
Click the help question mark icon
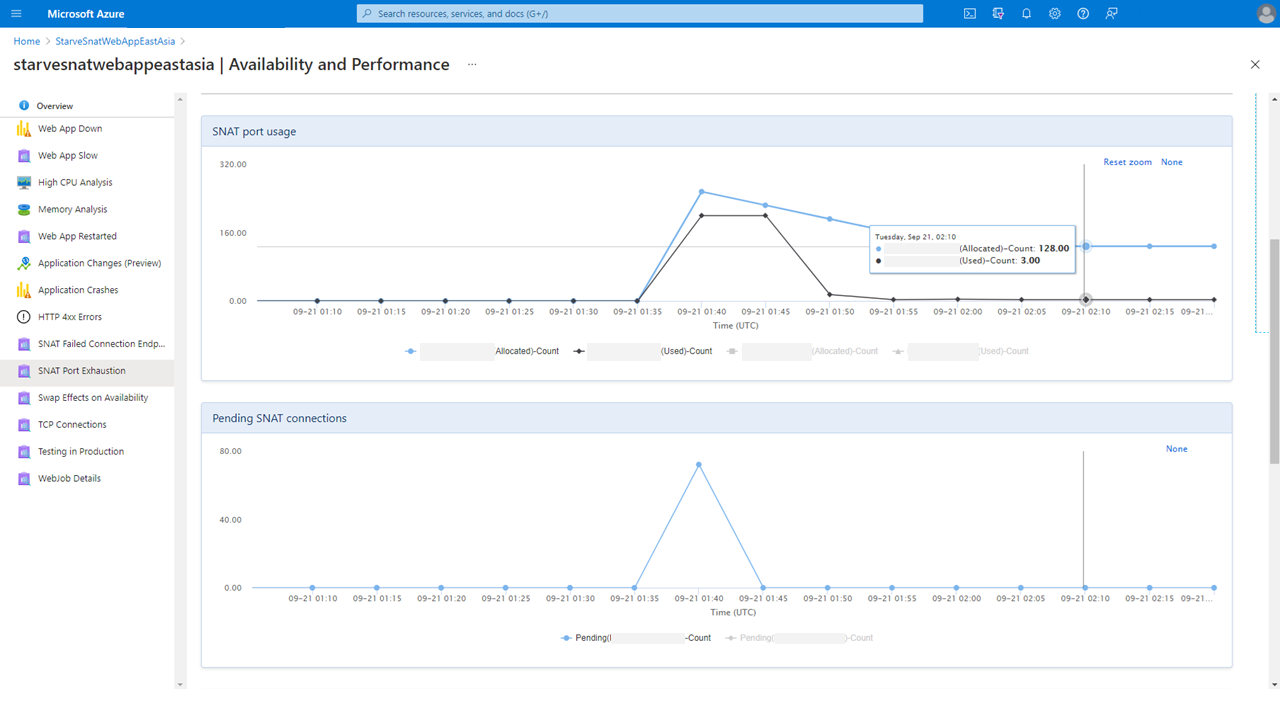pyautogui.click(x=1083, y=14)
